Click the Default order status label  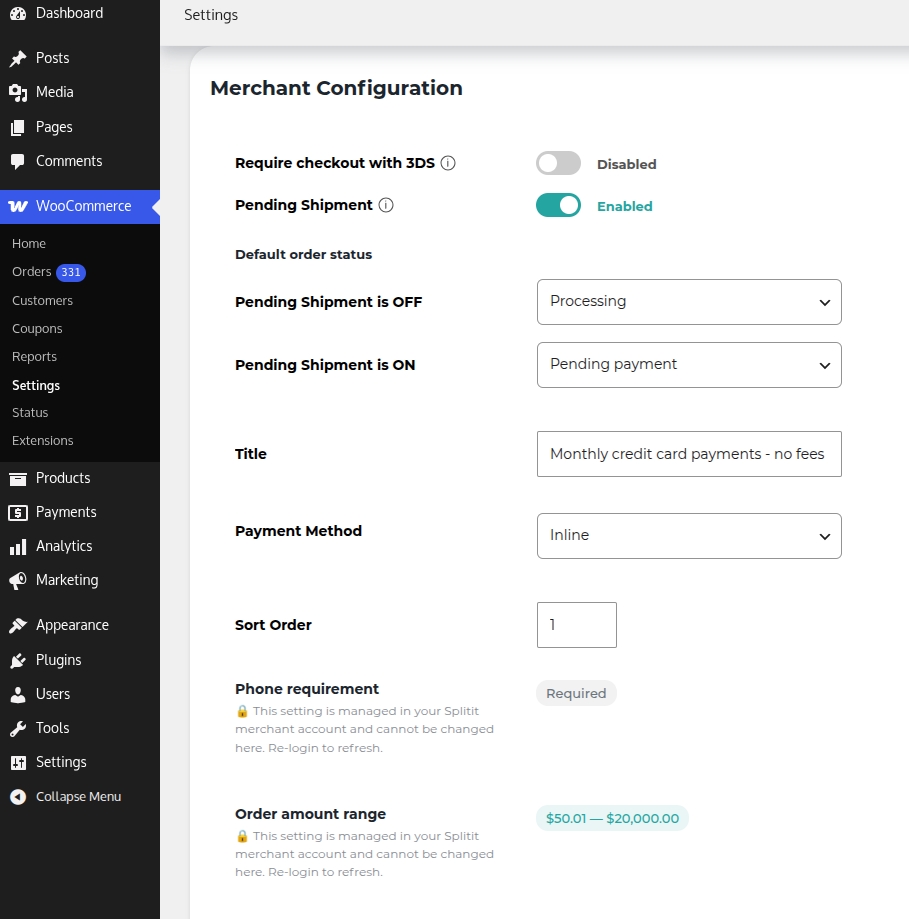point(303,254)
